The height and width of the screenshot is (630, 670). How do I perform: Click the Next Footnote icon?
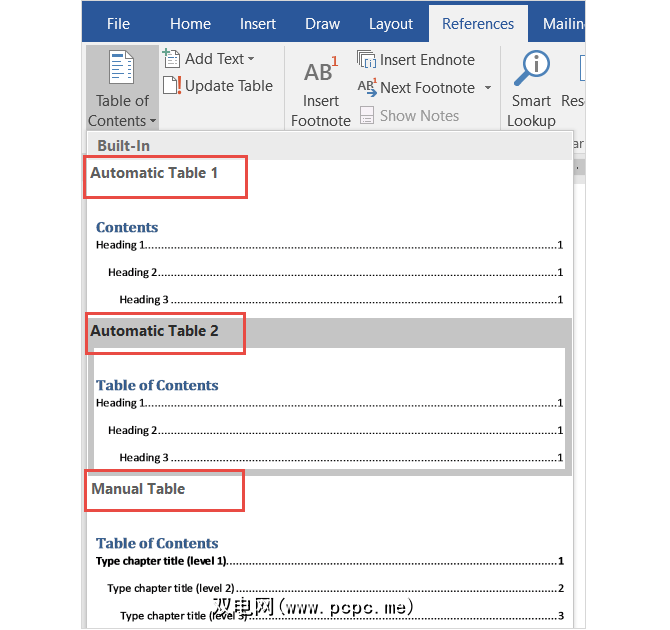pyautogui.click(x=367, y=87)
